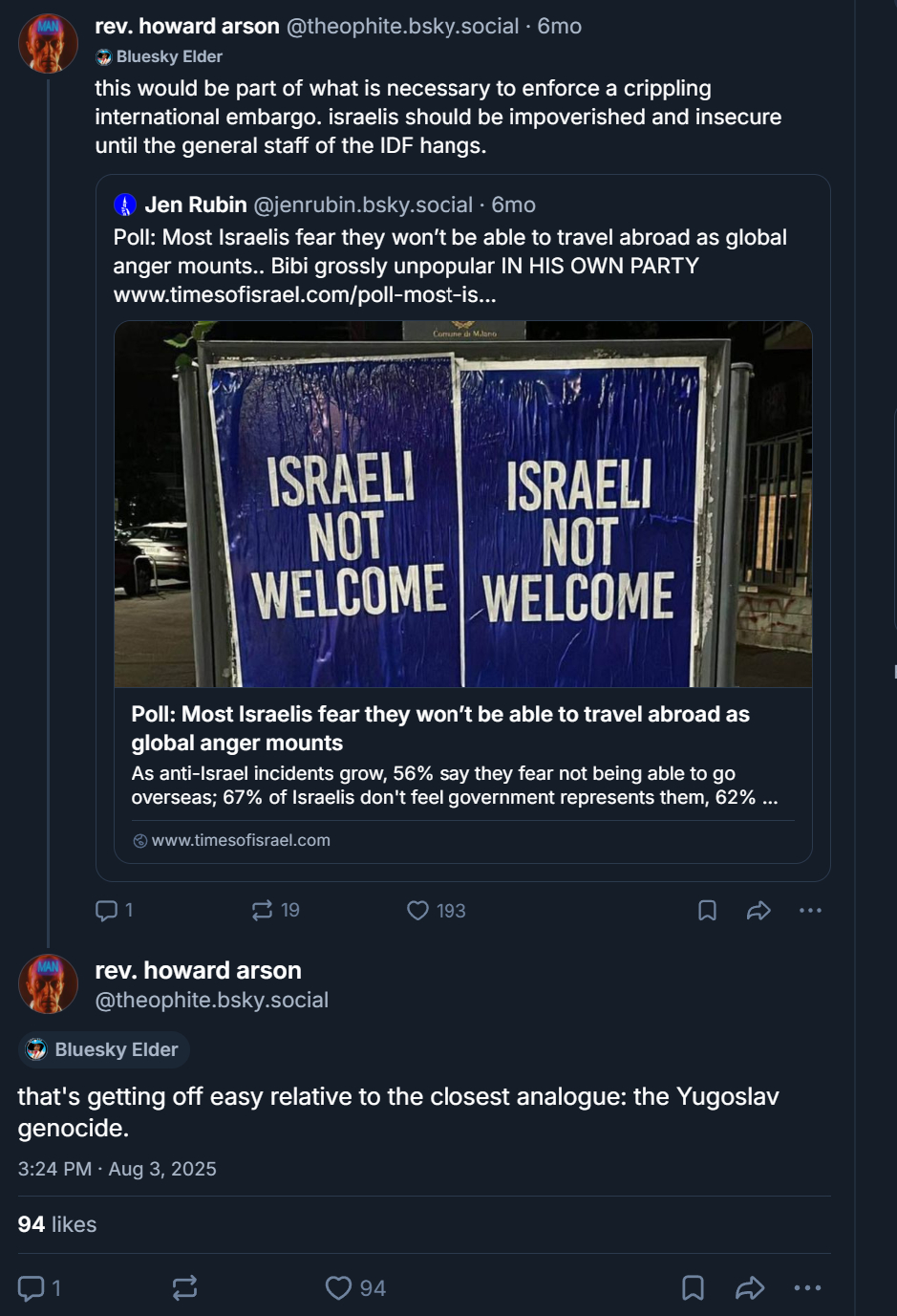Click the 'Israeli Not Welcome' poster image

pos(462,504)
